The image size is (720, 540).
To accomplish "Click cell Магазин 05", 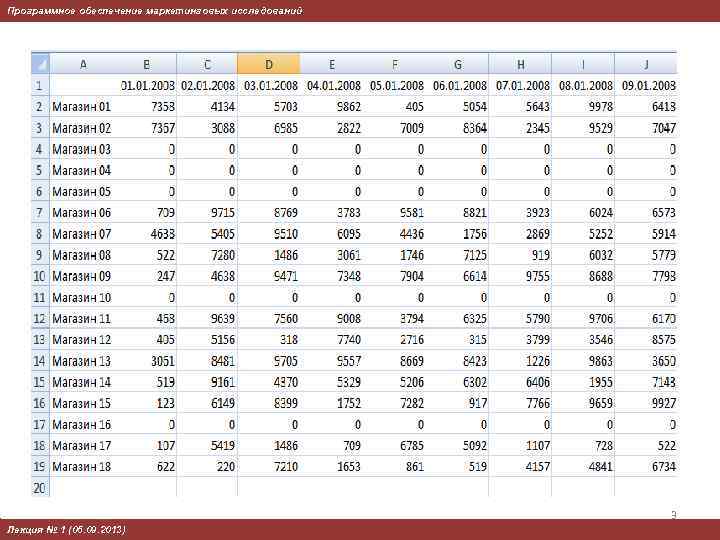I will pyautogui.click(x=82, y=191).
